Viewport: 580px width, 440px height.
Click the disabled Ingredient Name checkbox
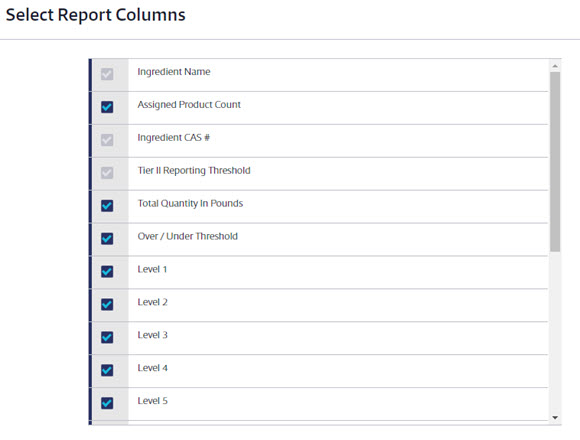pyautogui.click(x=107, y=74)
